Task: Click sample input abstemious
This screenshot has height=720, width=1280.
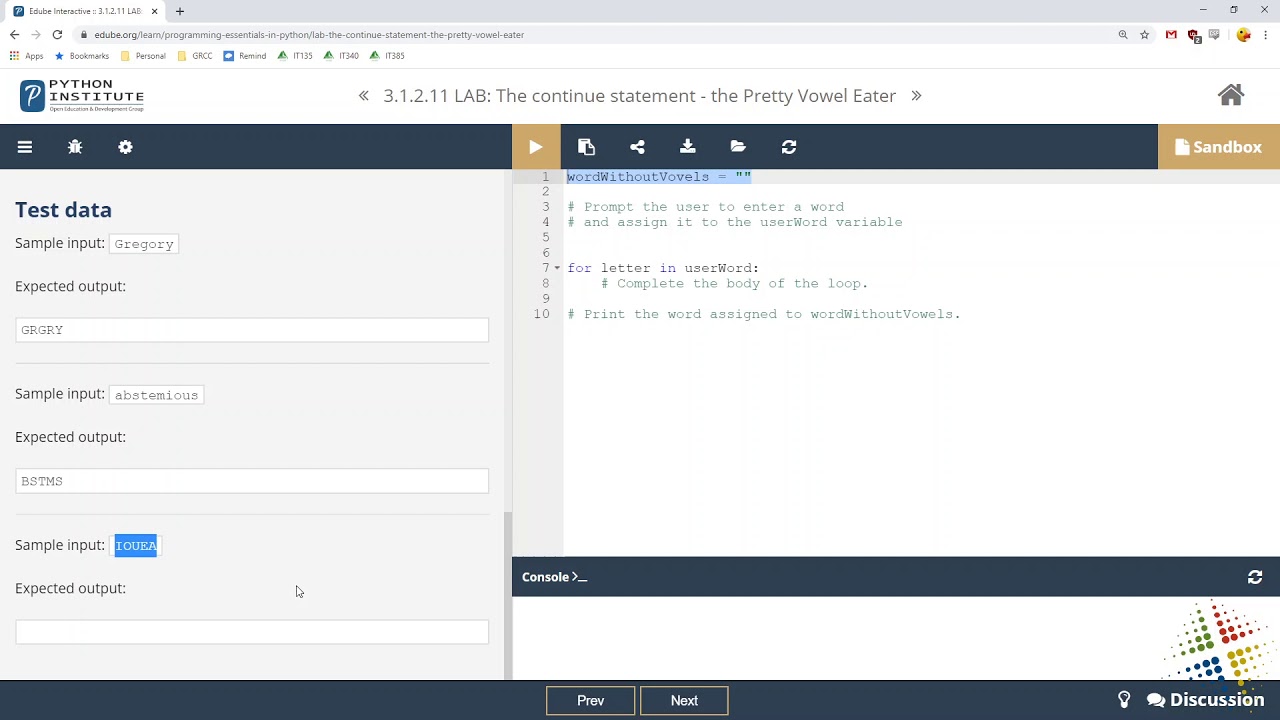Action: pyautogui.click(x=156, y=395)
